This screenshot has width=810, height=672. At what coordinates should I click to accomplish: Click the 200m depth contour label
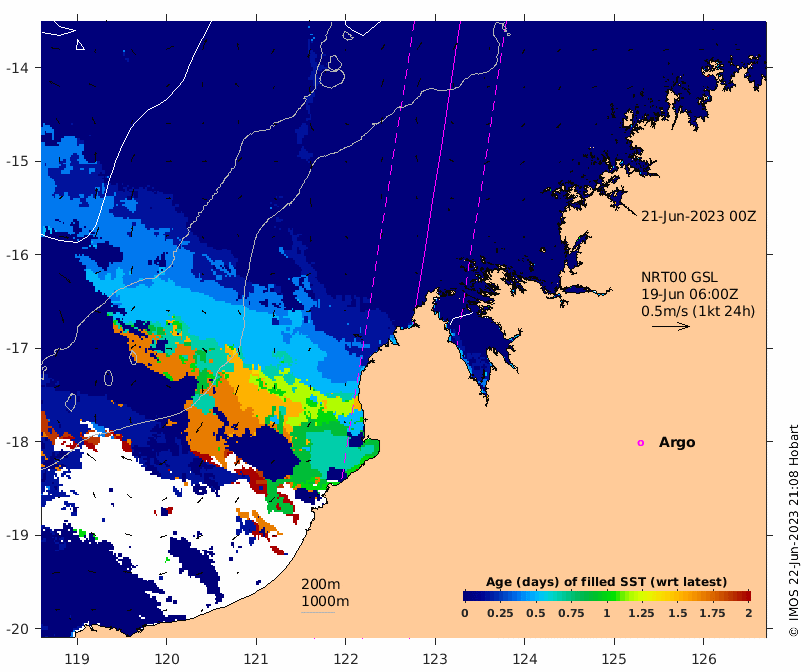[320, 584]
